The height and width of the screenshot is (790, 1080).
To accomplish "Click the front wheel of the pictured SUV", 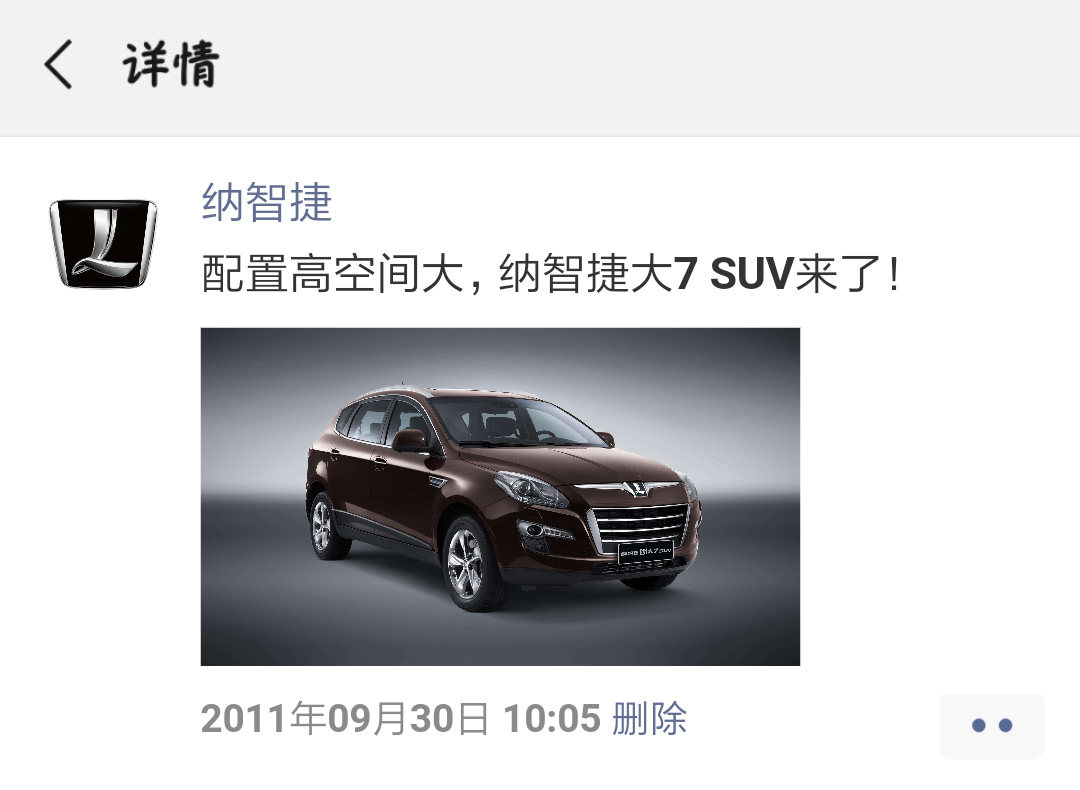I will pyautogui.click(x=472, y=563).
